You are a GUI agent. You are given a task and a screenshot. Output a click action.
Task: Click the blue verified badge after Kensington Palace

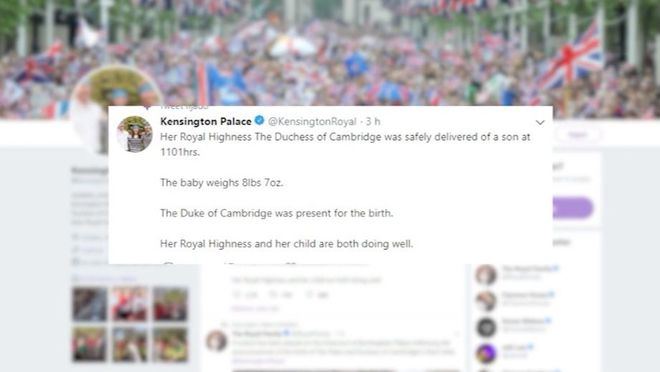point(259,121)
